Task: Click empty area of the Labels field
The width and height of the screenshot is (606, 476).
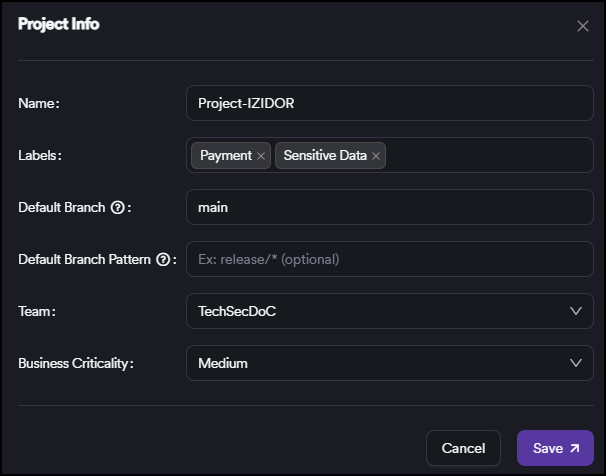Action: pos(488,156)
